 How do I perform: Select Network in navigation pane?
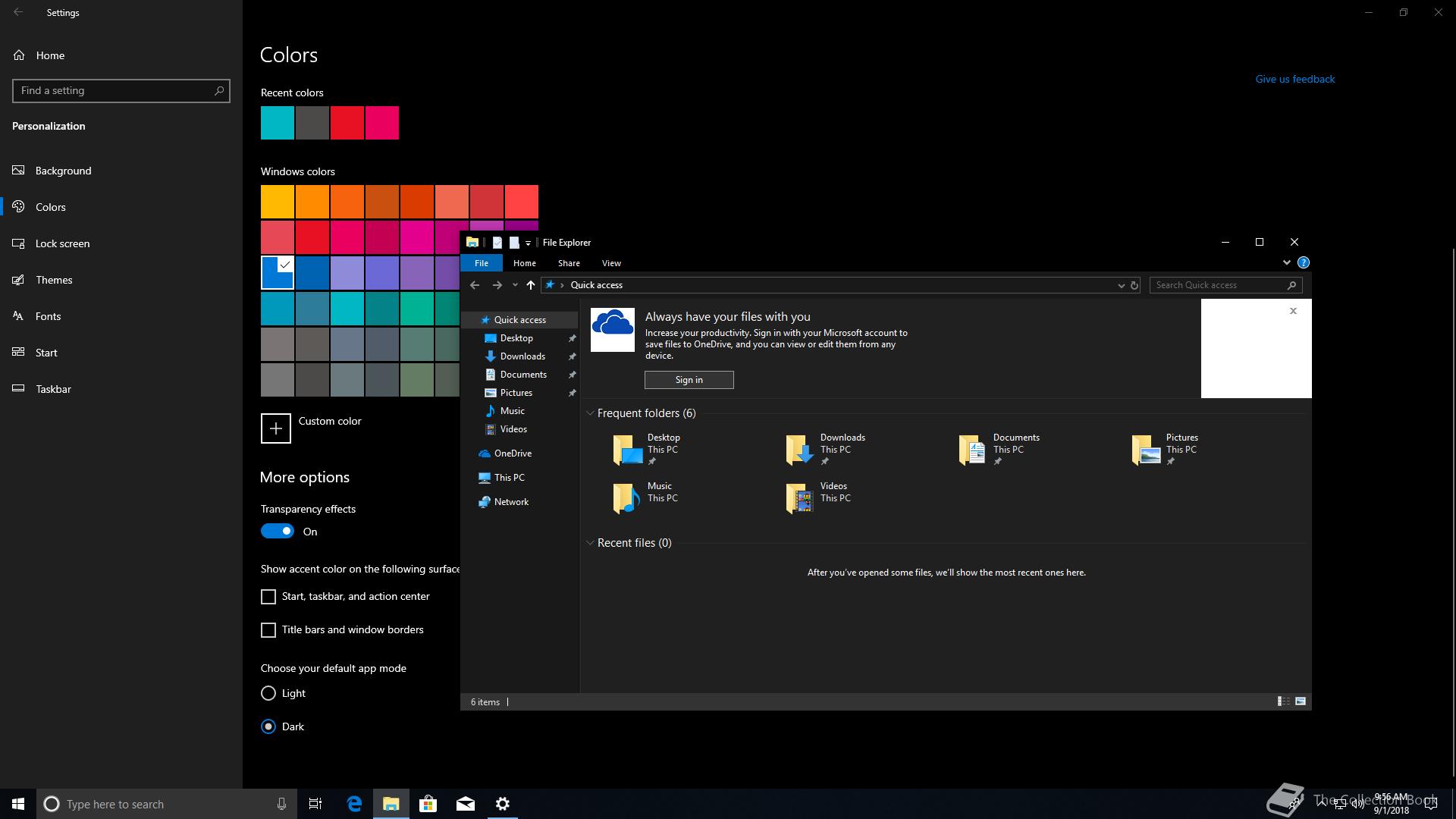pyautogui.click(x=504, y=502)
